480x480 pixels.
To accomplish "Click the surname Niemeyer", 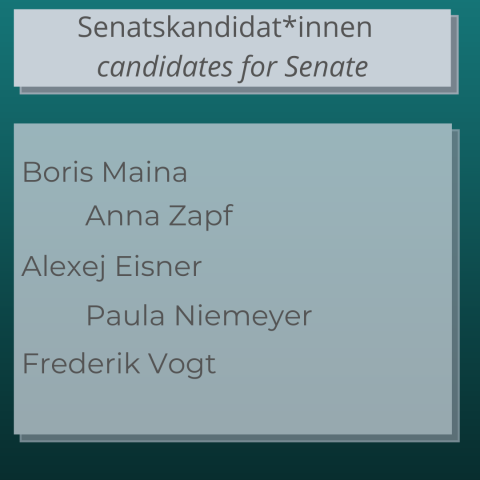I will (x=243, y=316).
